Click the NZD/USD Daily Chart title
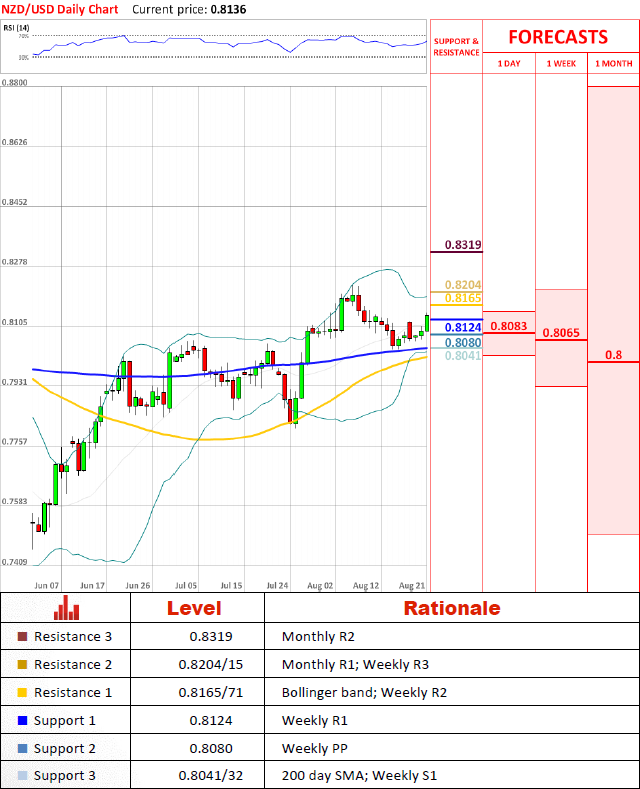The height and width of the screenshot is (789, 640). (59, 9)
